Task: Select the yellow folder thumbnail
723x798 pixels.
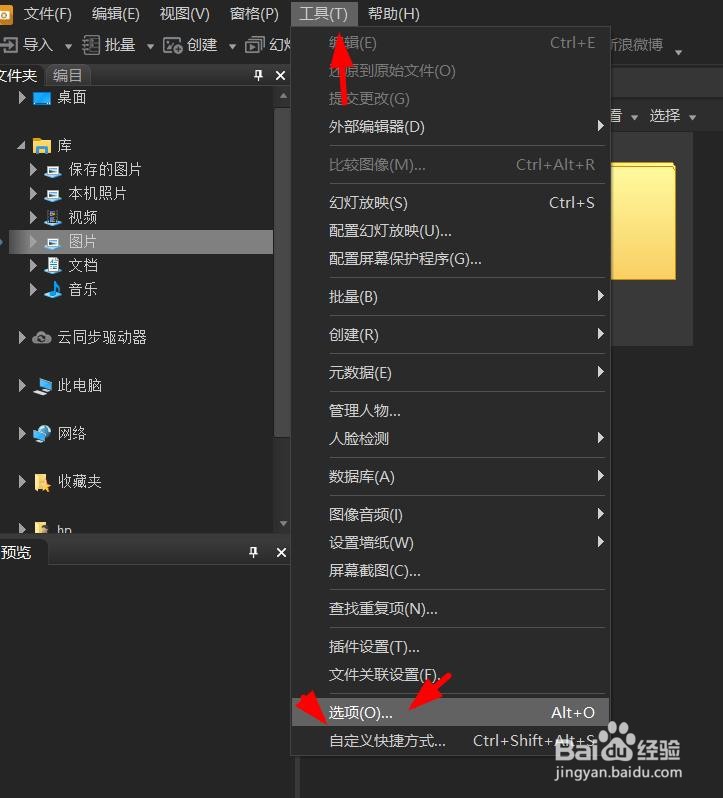Action: click(643, 220)
